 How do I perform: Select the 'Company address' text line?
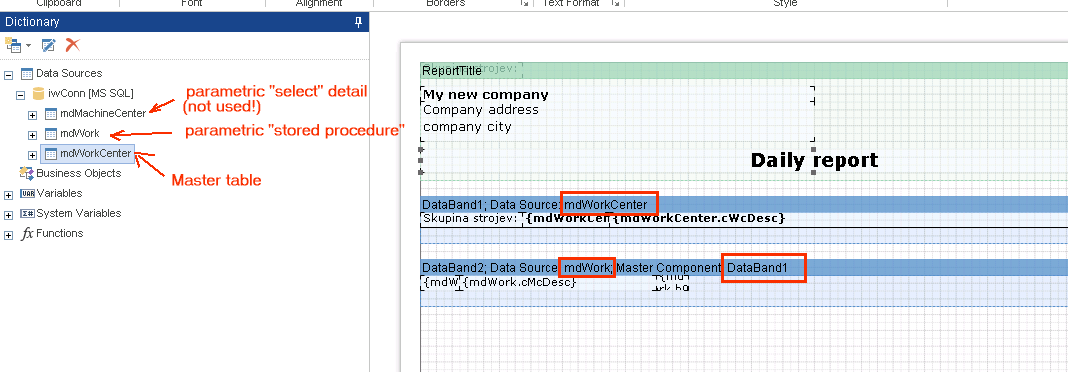point(480,110)
